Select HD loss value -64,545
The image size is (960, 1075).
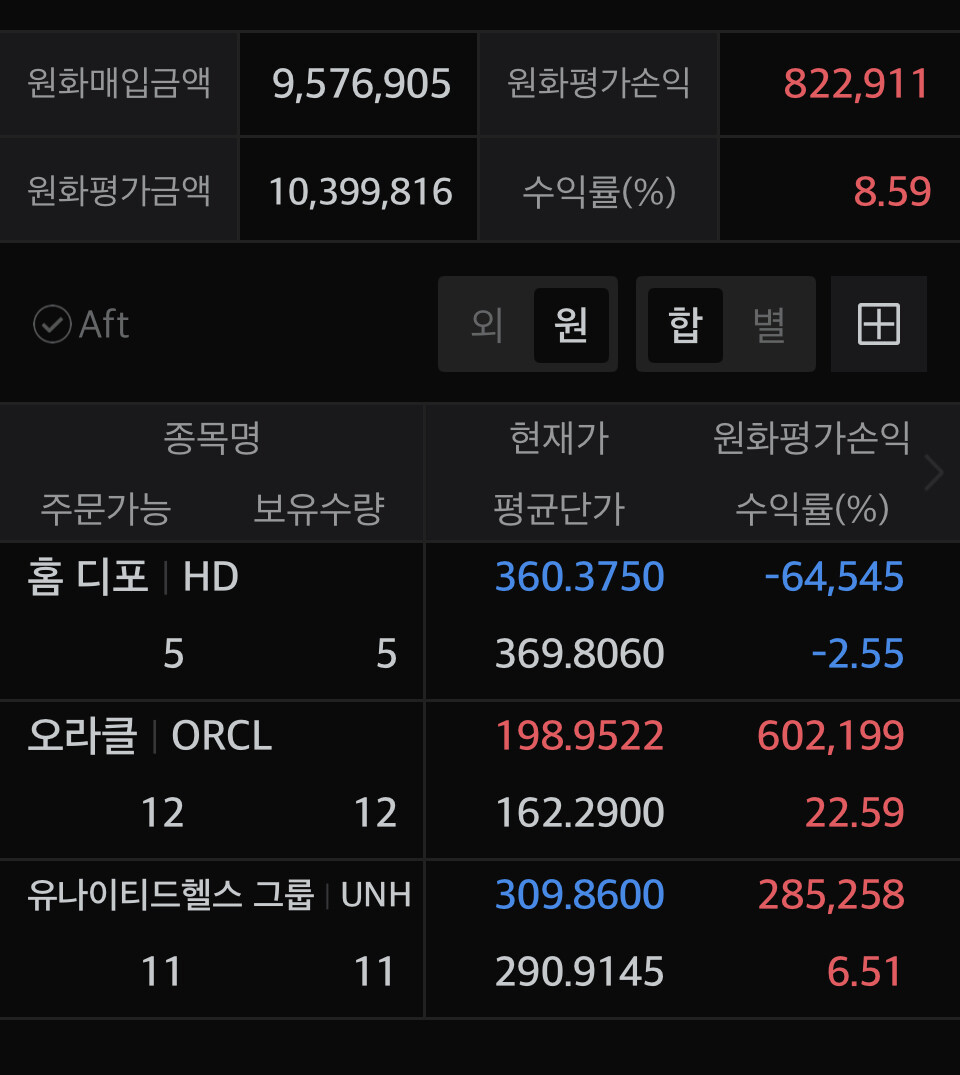pos(834,576)
